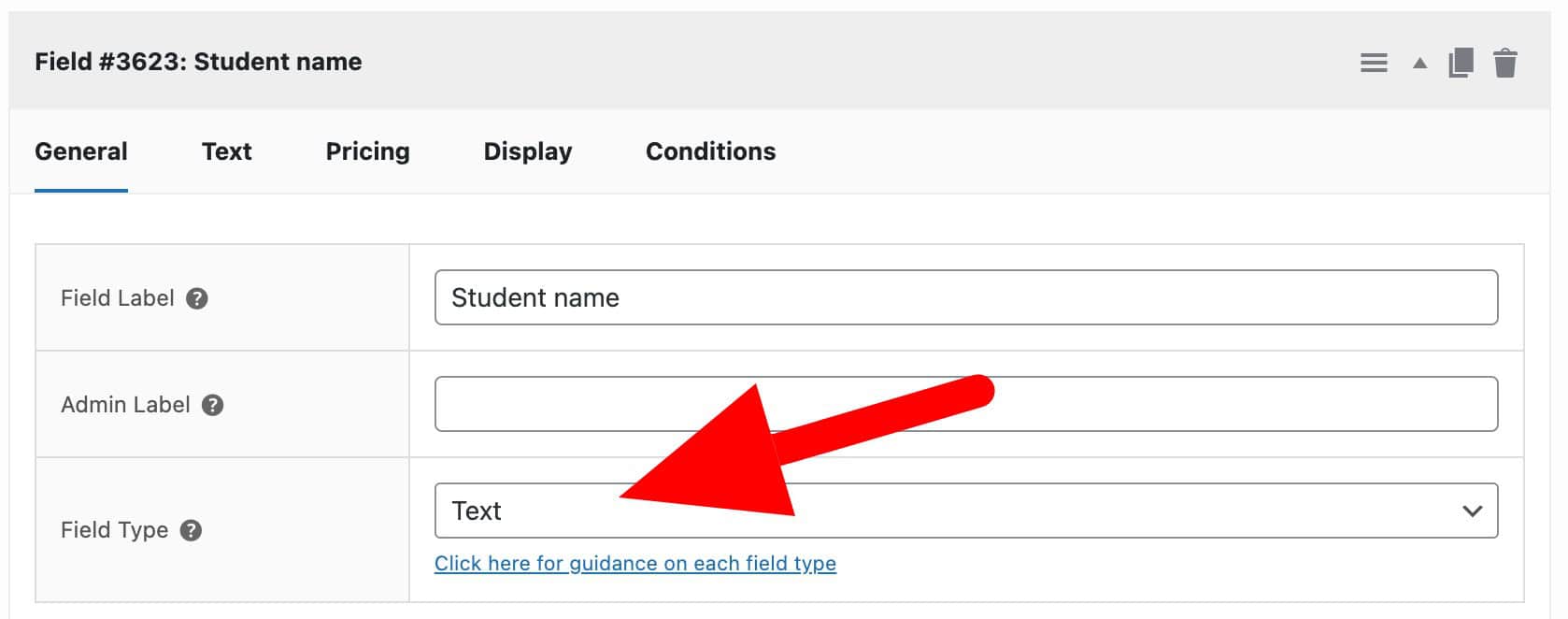The width and height of the screenshot is (1568, 619).
Task: Click the drag handle icon on field header
Action: point(1374,62)
